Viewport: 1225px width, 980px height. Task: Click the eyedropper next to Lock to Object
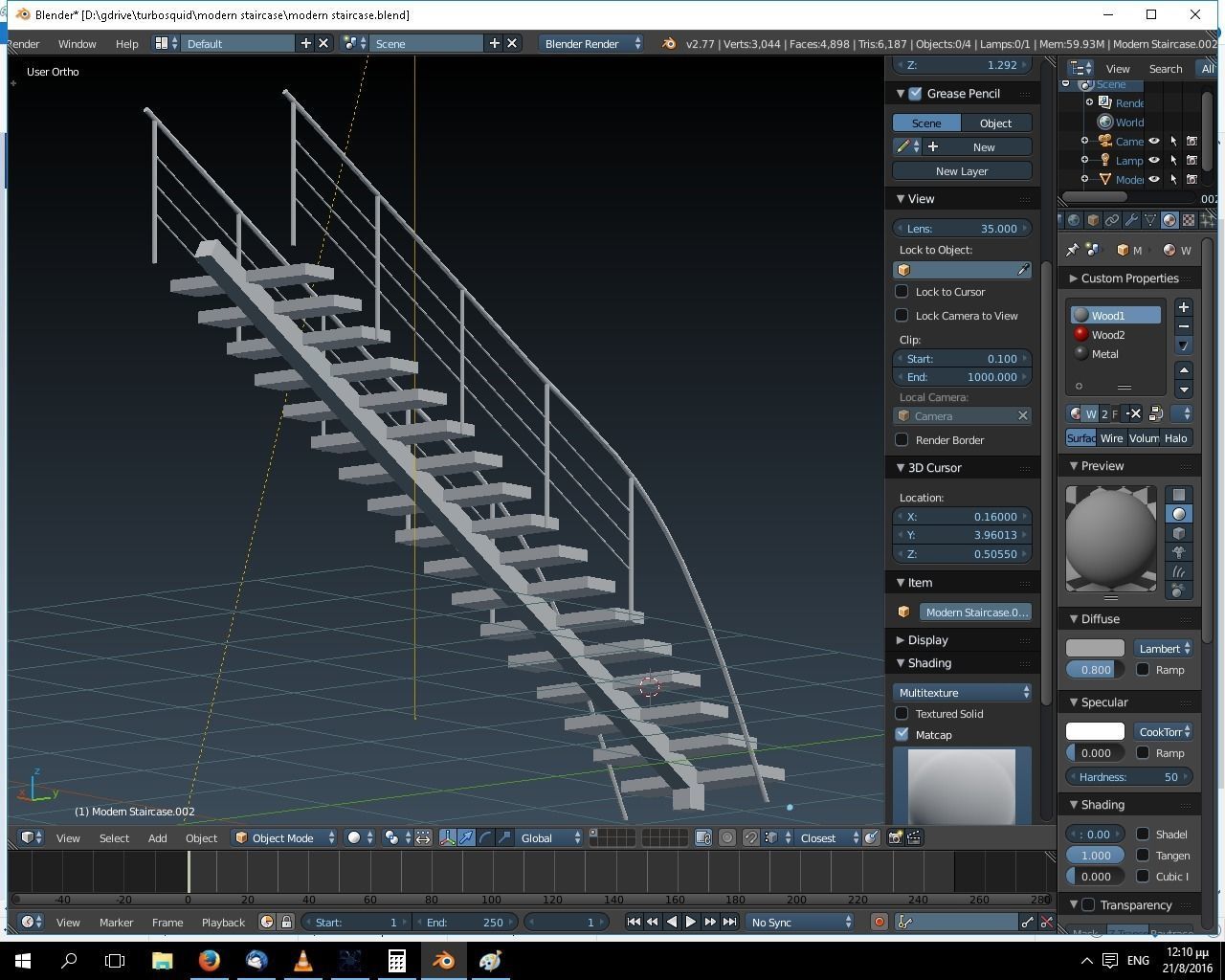tap(1023, 269)
